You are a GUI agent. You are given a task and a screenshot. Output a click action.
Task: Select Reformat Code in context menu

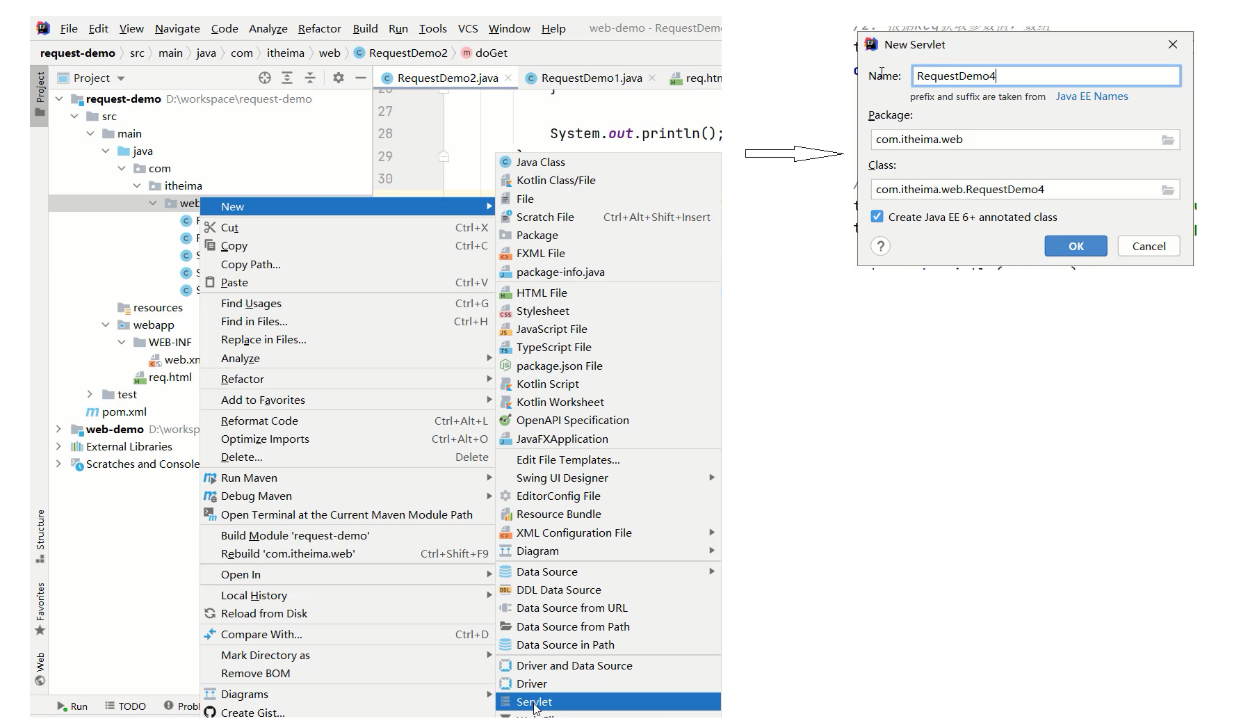click(x=345, y=421)
